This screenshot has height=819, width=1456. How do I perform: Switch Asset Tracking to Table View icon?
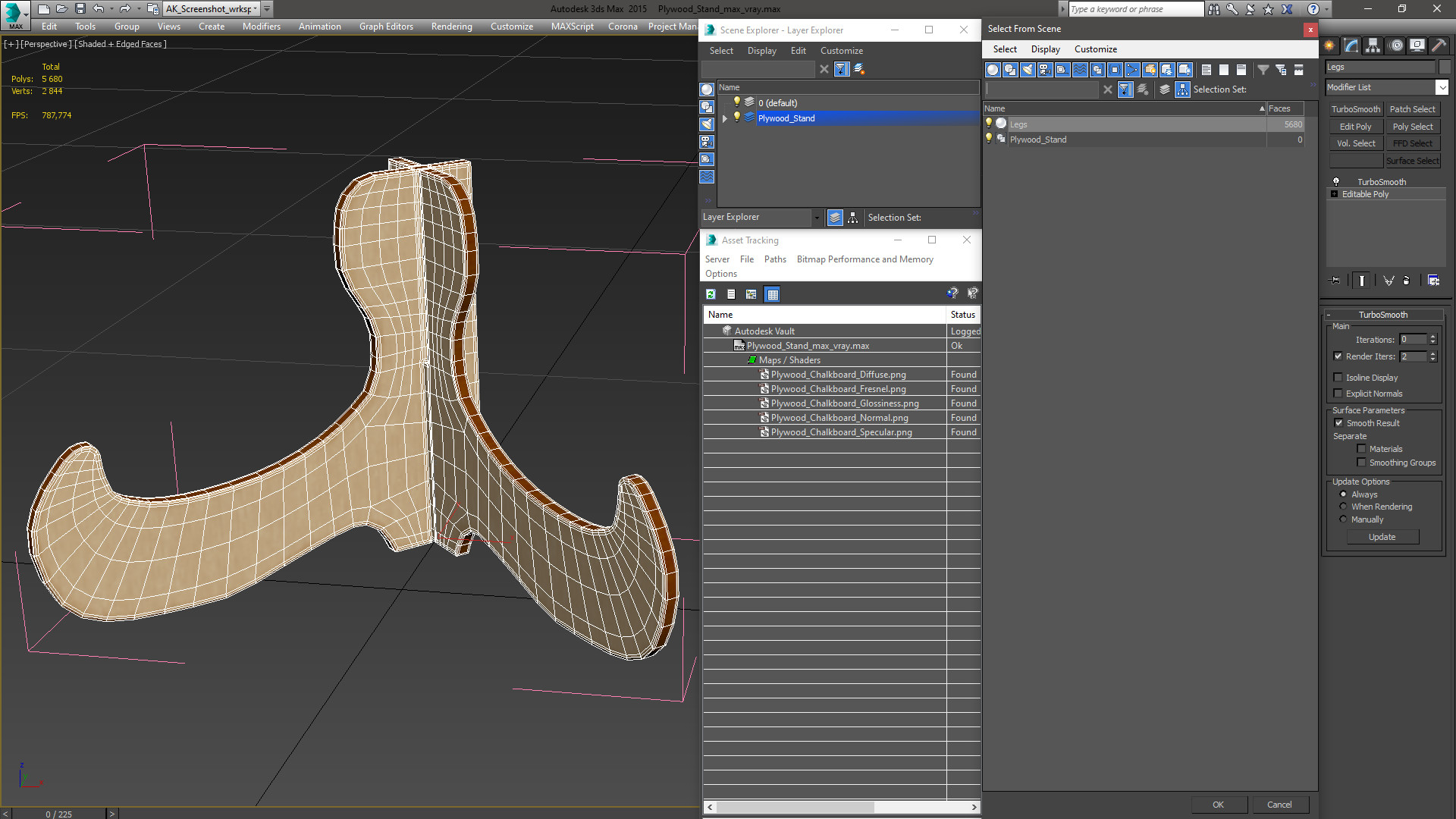772,294
